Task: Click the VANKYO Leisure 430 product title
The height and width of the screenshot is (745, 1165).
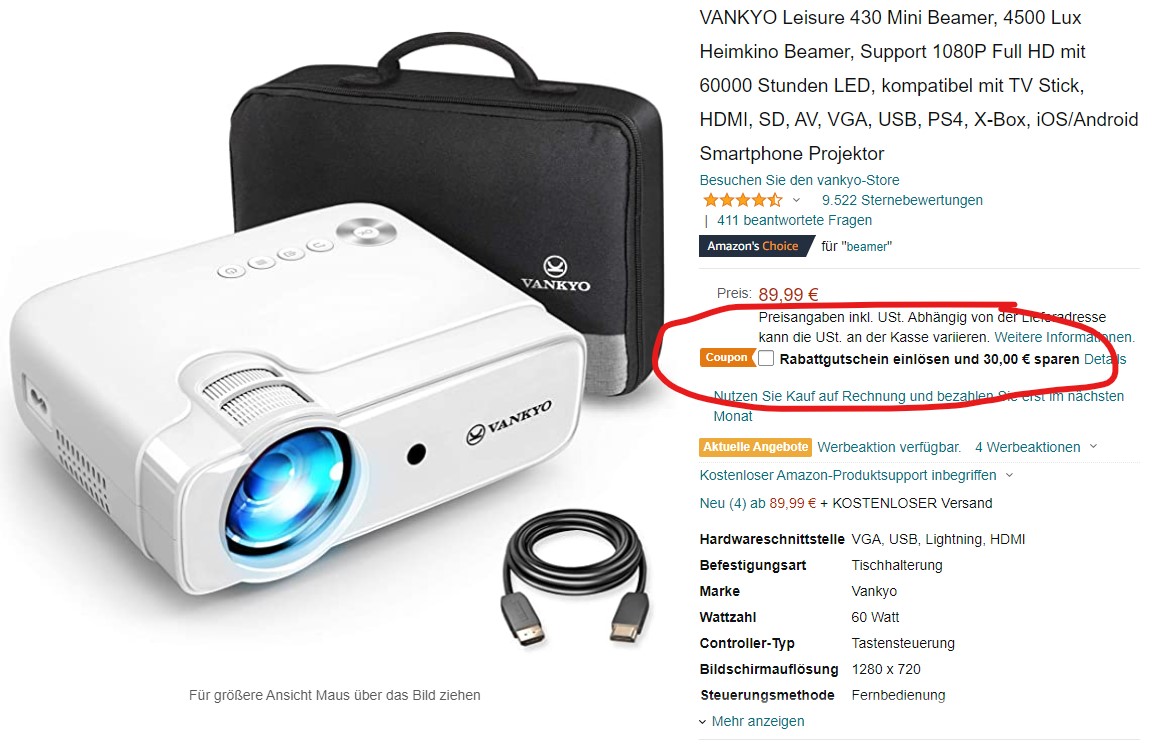Action: click(919, 85)
